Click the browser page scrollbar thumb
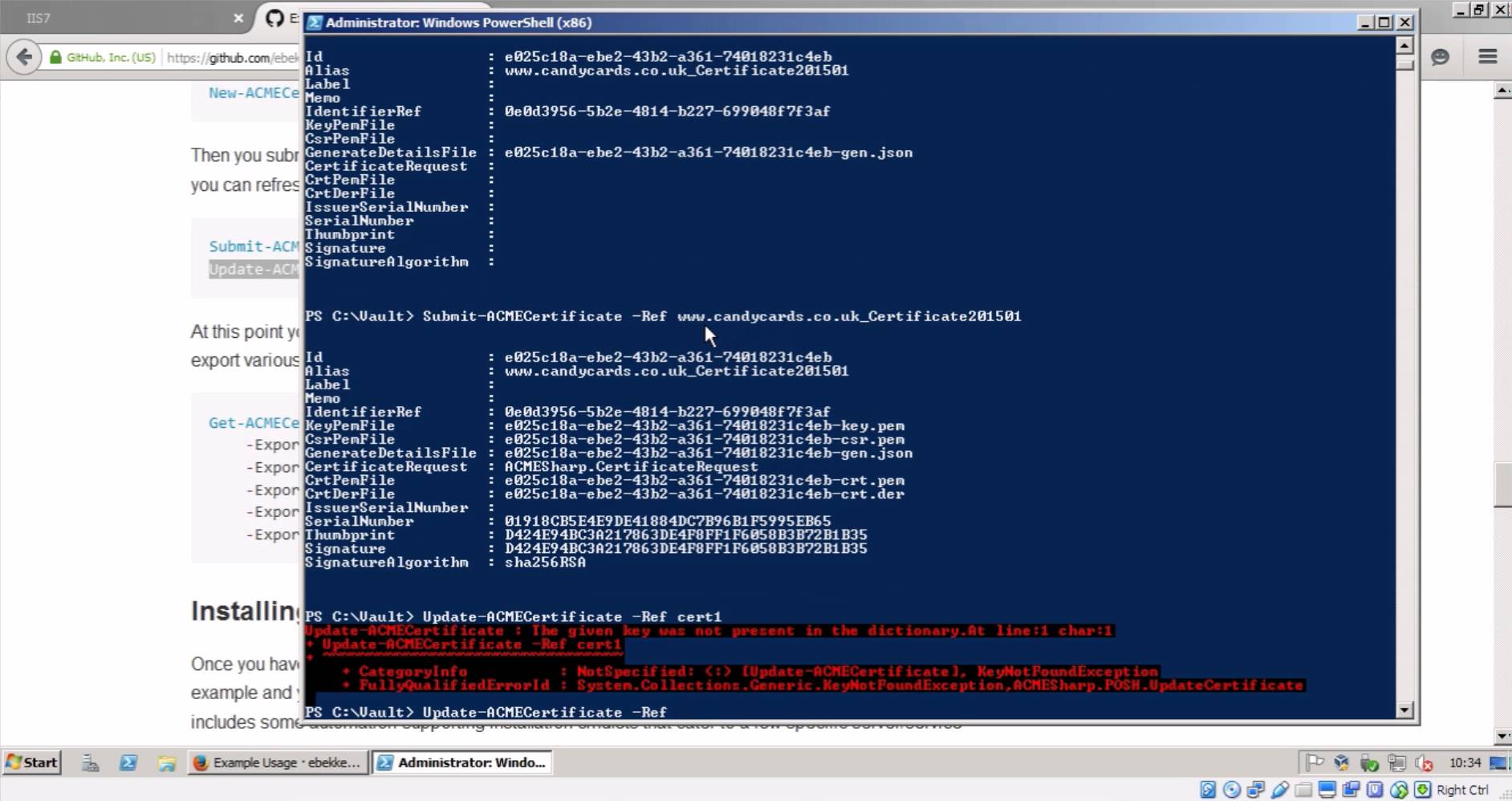The height and width of the screenshot is (801, 1512). (x=1503, y=485)
